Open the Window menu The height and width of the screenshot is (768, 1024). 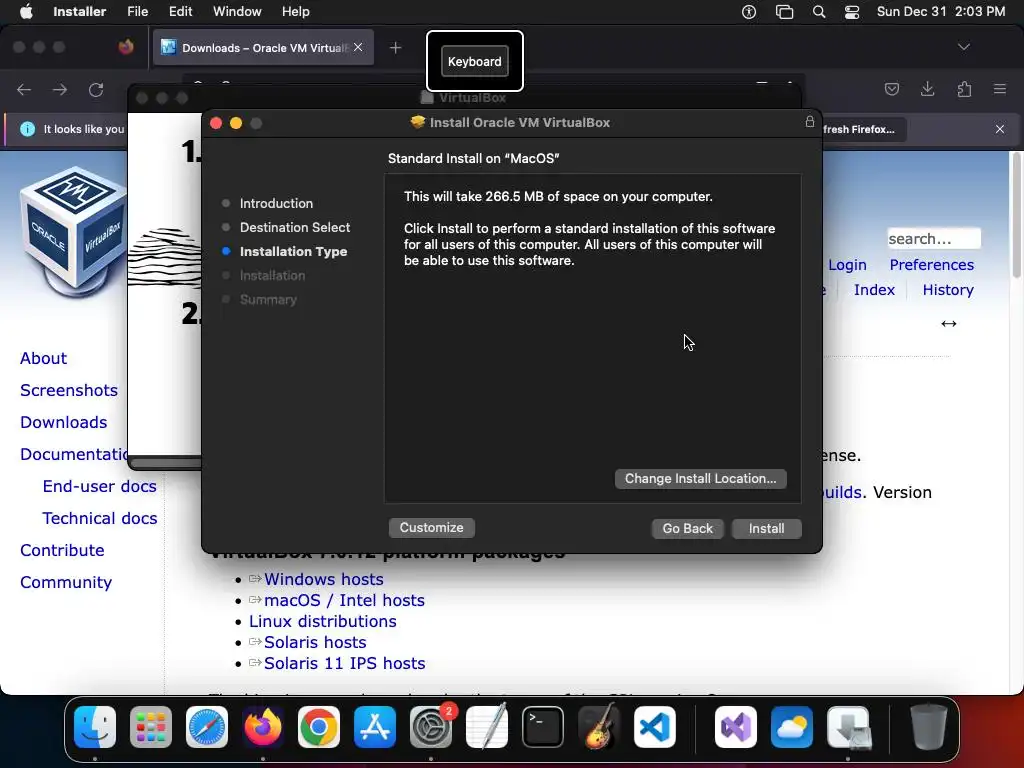click(237, 12)
